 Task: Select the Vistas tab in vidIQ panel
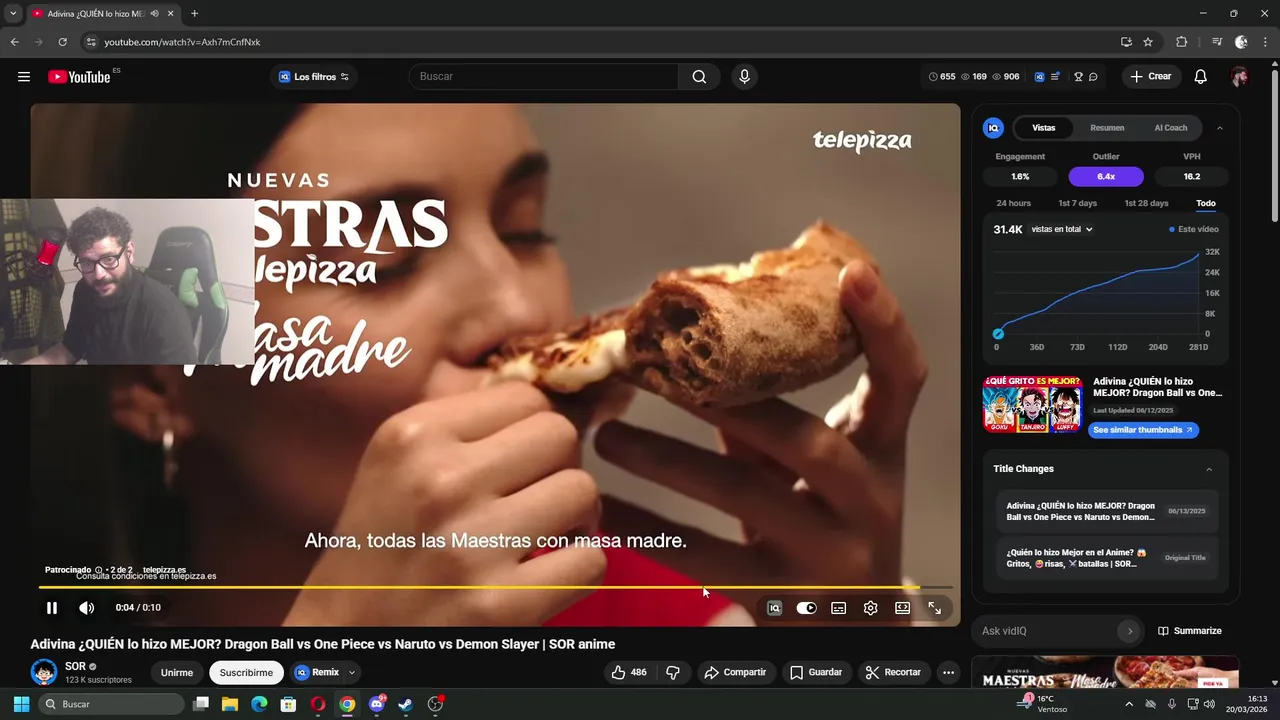tap(1044, 128)
